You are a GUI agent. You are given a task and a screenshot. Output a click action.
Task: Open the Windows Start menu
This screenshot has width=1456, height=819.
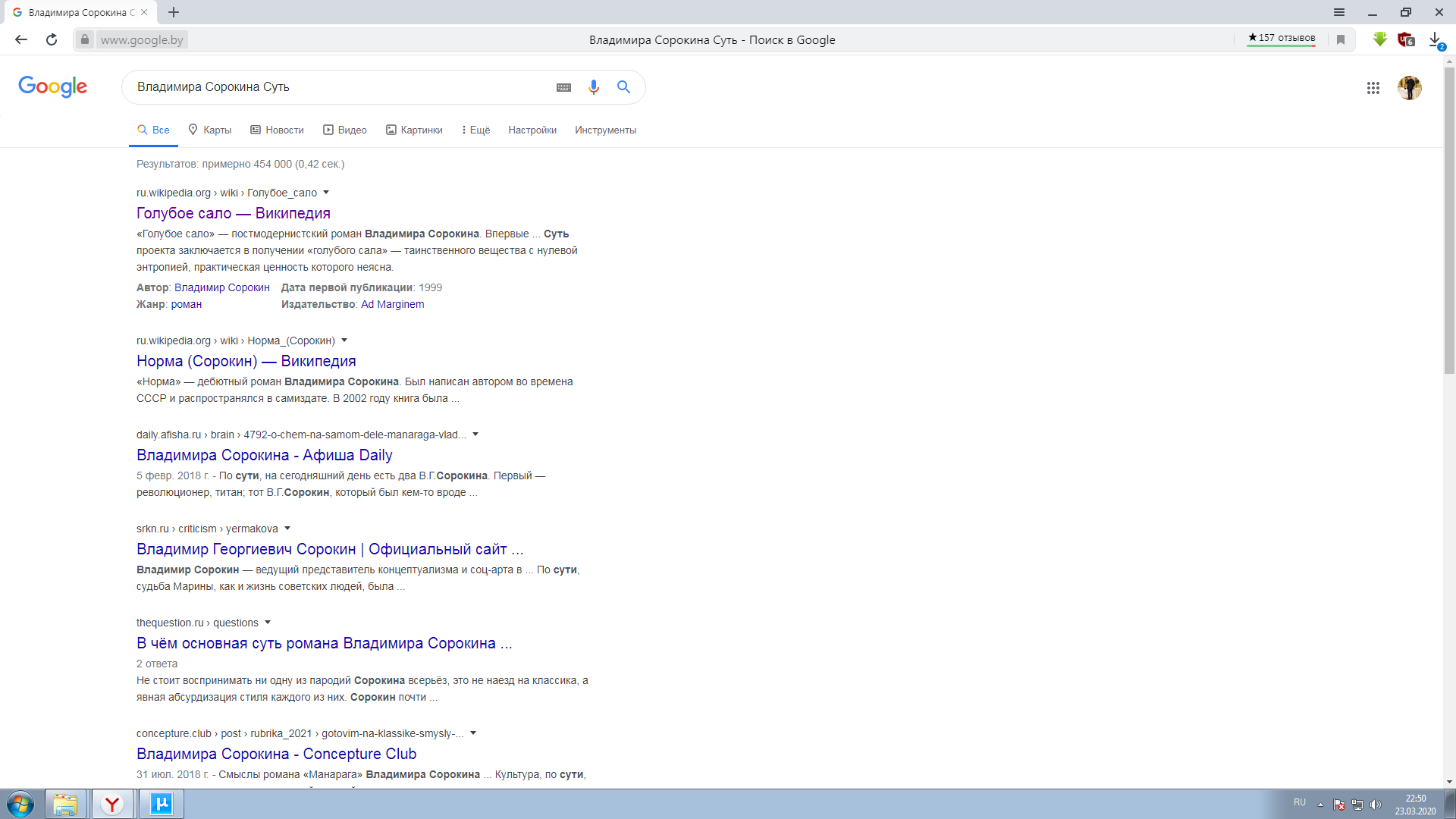point(20,804)
